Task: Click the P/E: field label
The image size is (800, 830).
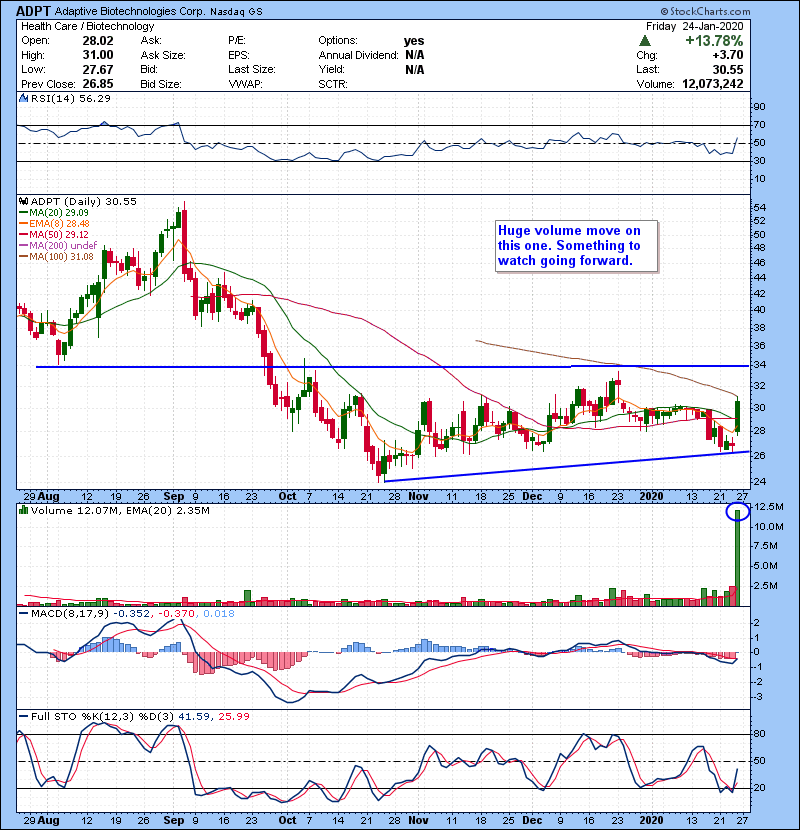Action: point(237,41)
